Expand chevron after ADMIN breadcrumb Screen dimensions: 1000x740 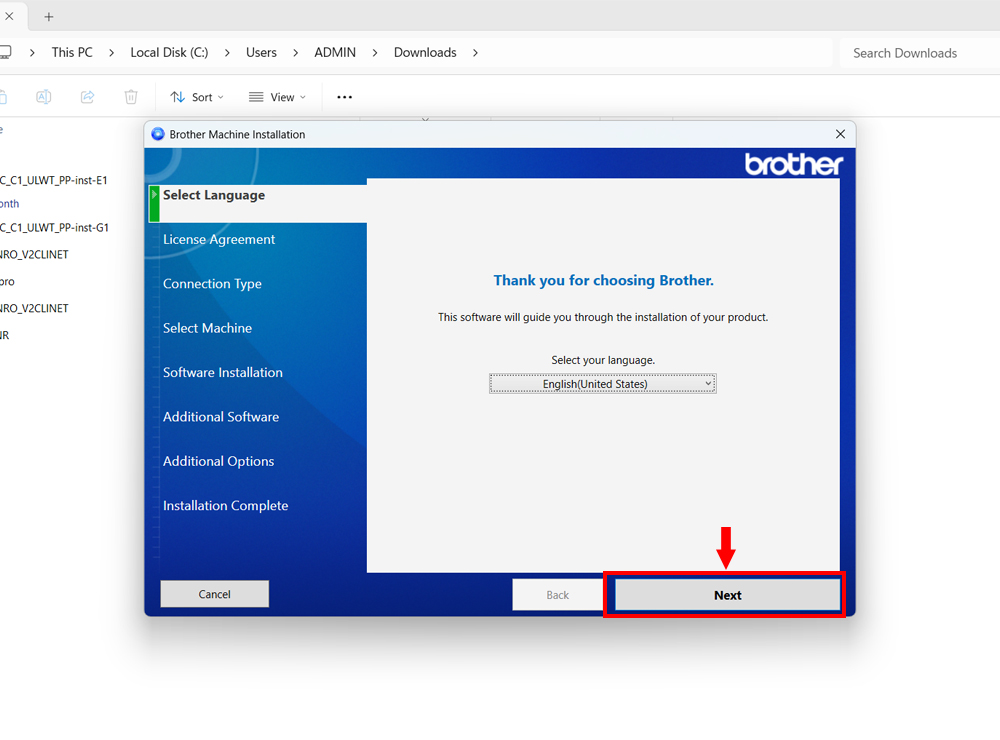click(375, 53)
